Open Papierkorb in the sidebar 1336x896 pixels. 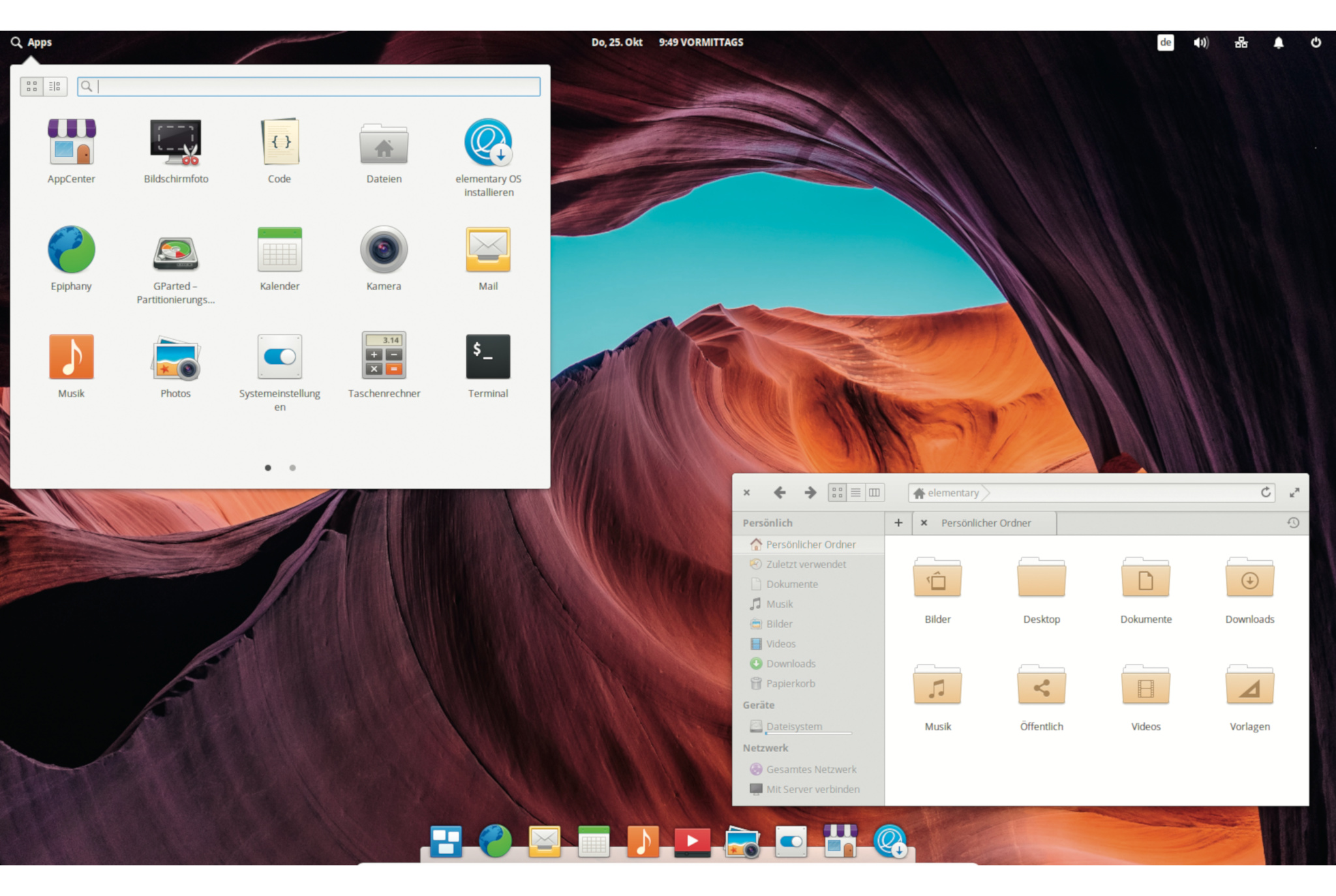pyautogui.click(x=790, y=683)
